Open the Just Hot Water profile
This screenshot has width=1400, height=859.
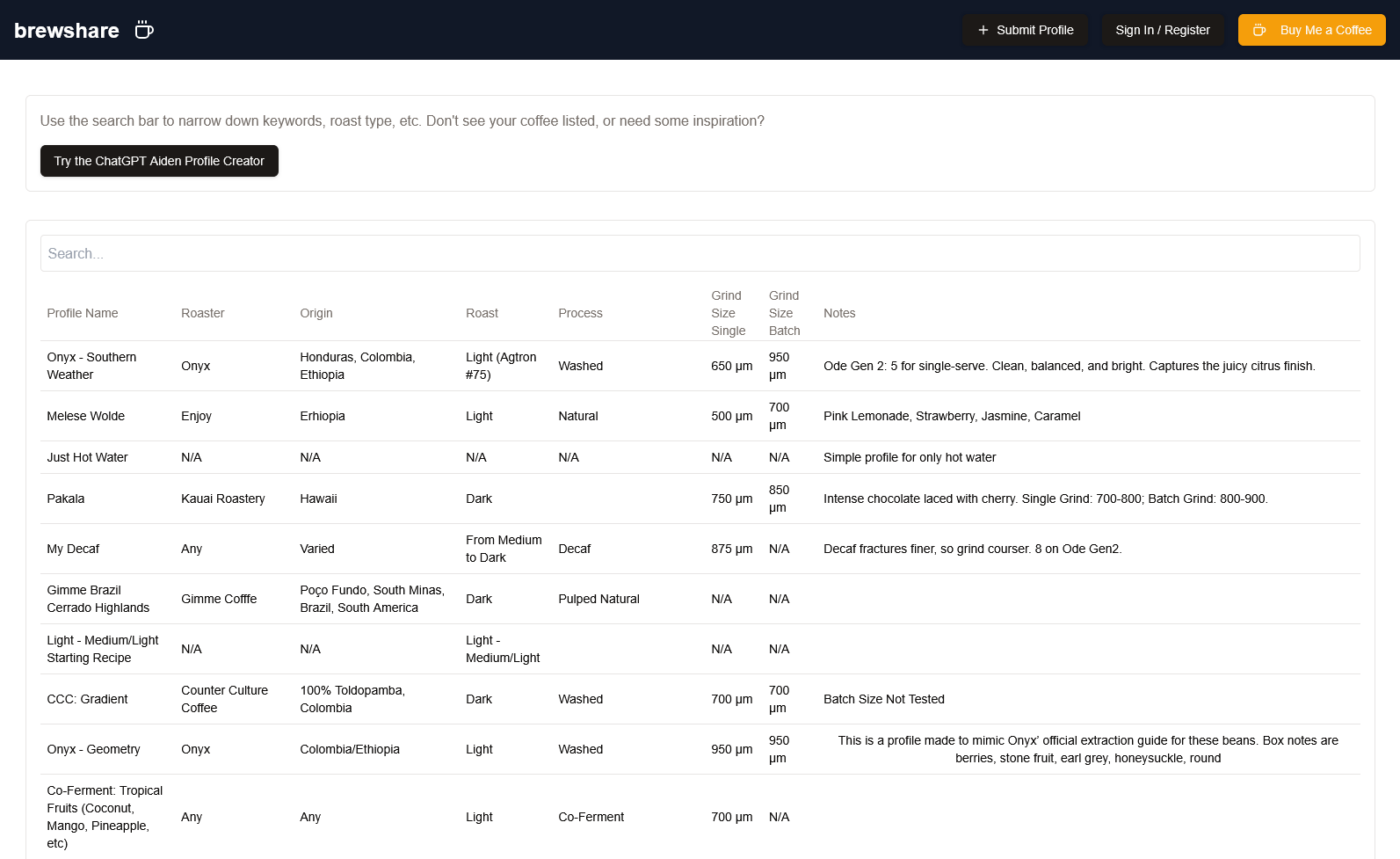(x=88, y=457)
